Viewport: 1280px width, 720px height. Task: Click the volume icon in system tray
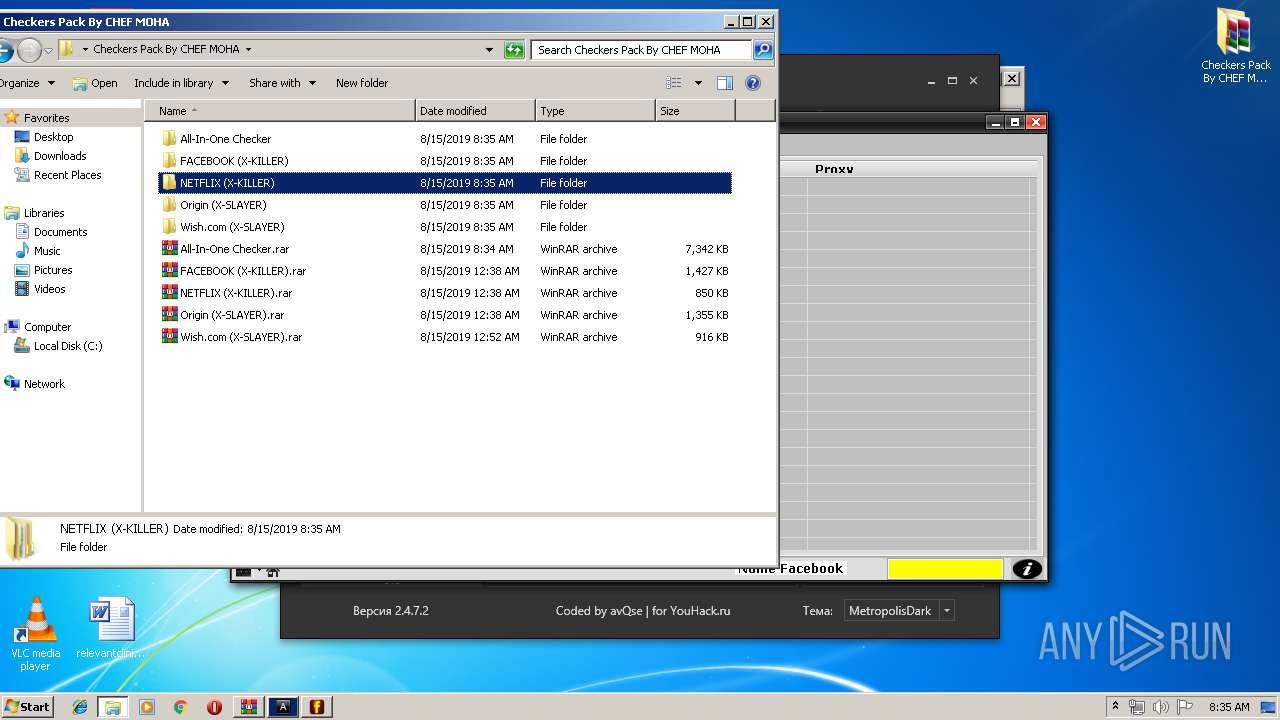(1158, 707)
